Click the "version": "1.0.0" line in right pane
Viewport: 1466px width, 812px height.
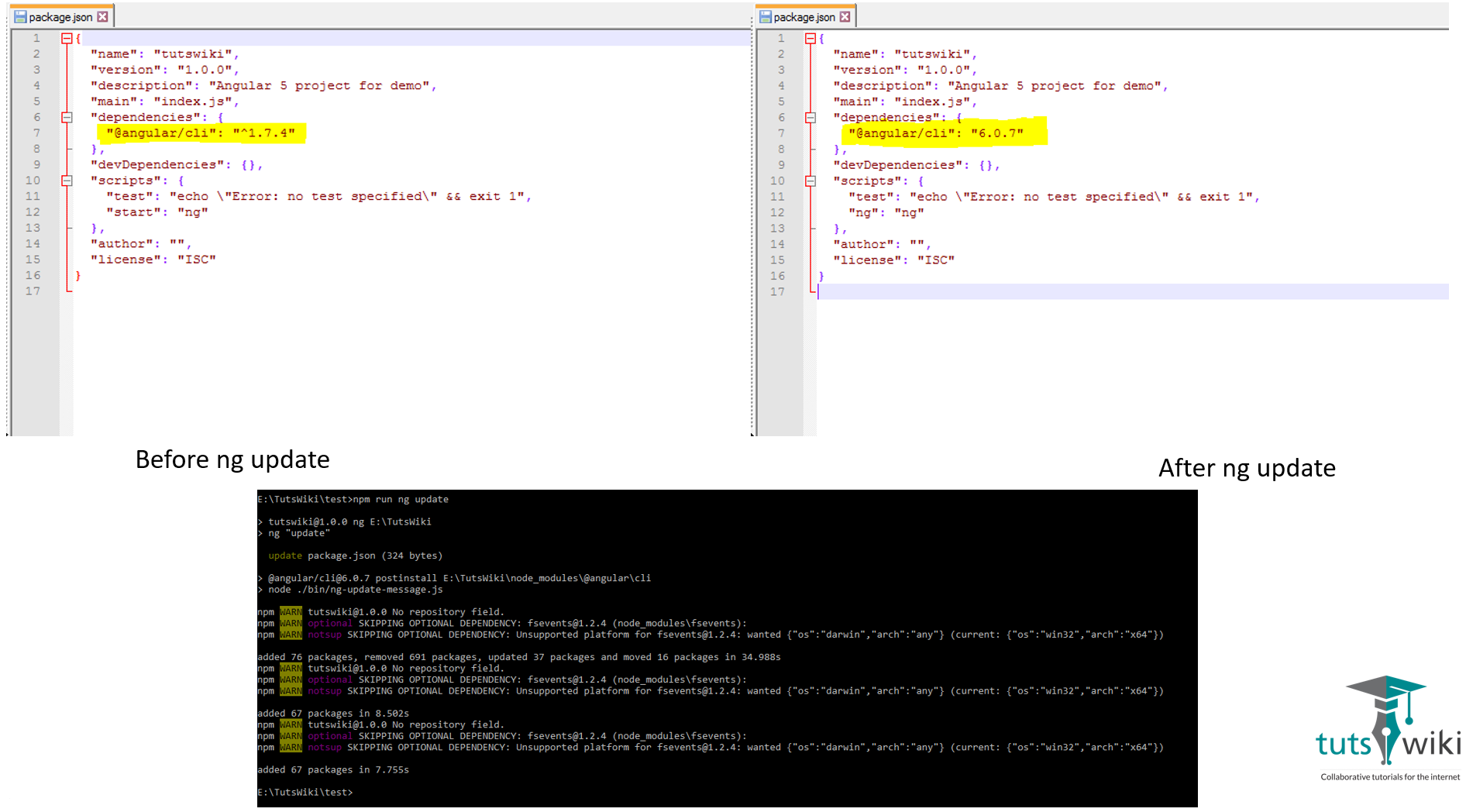click(x=905, y=70)
